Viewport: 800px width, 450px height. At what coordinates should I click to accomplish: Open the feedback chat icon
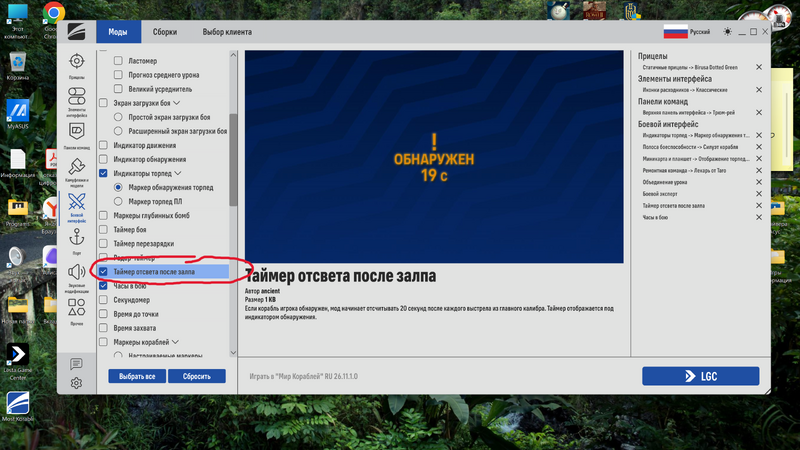click(77, 364)
